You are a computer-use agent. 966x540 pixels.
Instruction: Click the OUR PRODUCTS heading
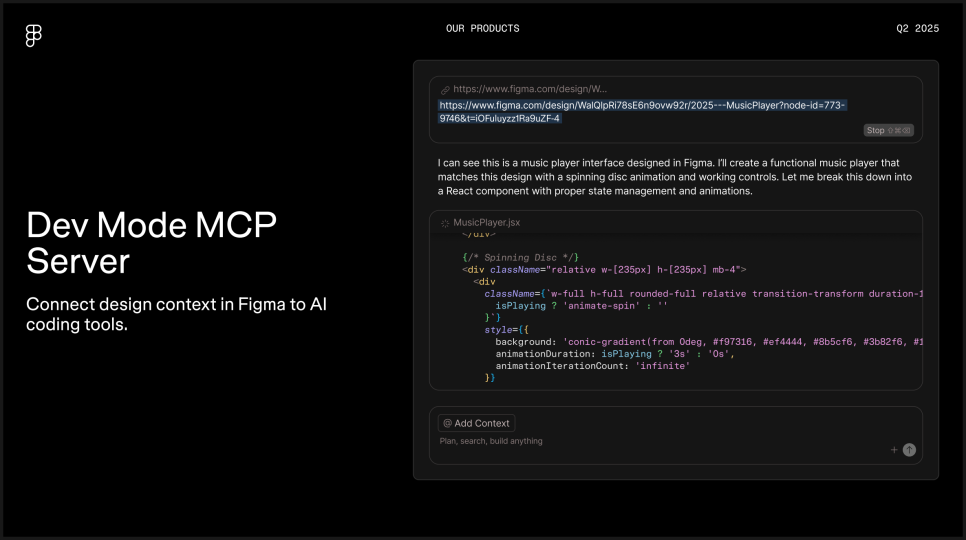(x=483, y=28)
